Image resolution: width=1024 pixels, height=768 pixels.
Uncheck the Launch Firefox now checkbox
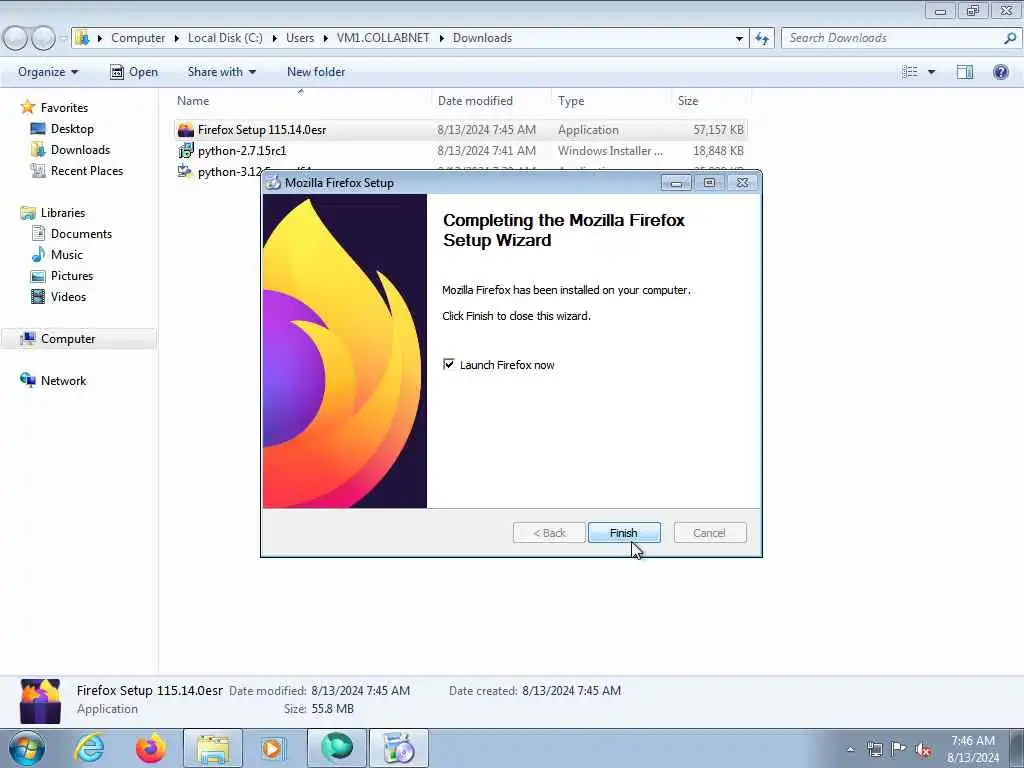[449, 364]
